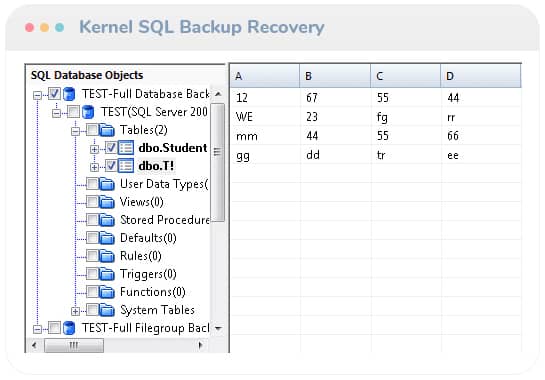Uncheck the dbo.Student checkbox
This screenshot has width=545, height=380.
(111, 147)
